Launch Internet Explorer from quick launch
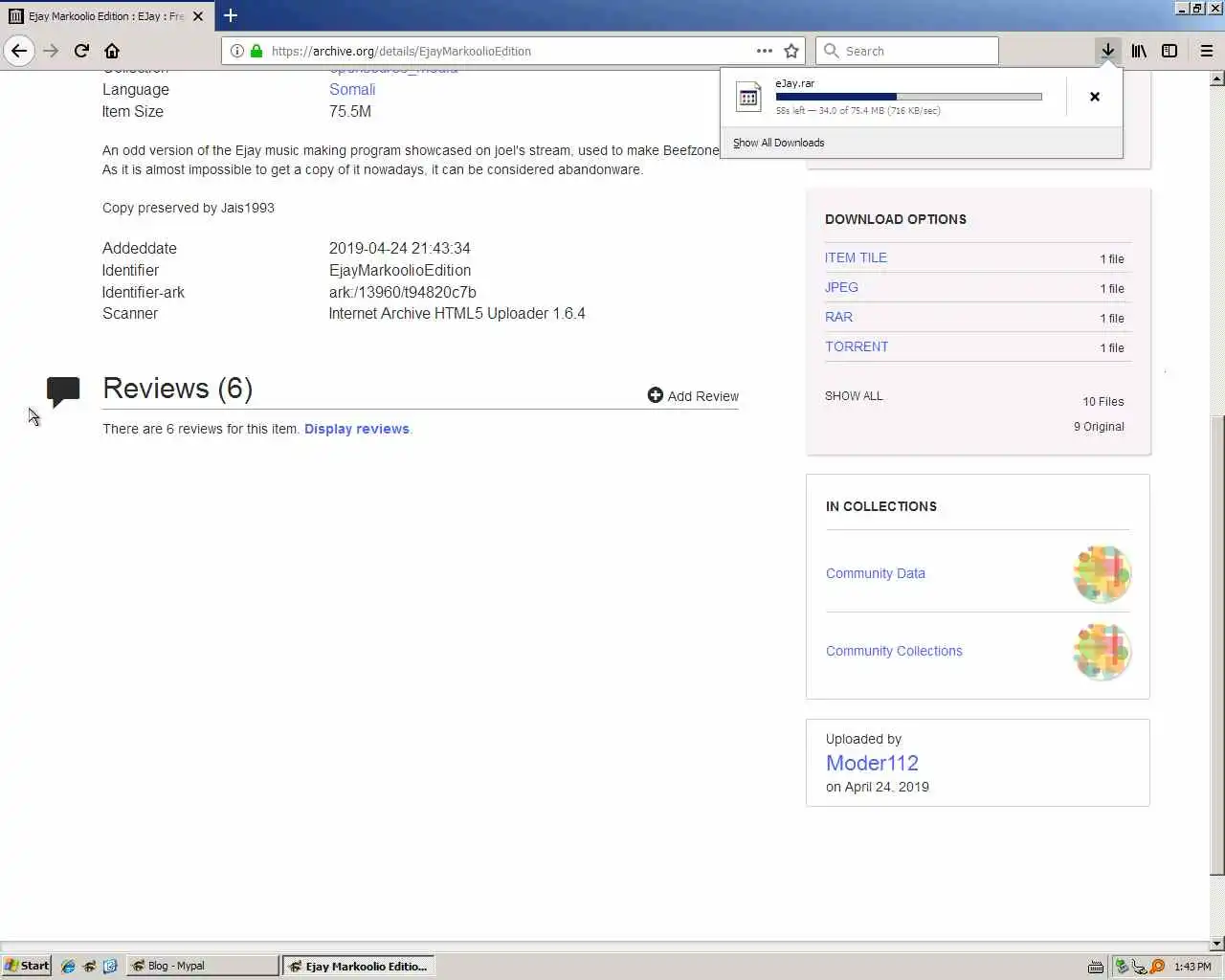Viewport: 1225px width, 980px height. (68, 967)
